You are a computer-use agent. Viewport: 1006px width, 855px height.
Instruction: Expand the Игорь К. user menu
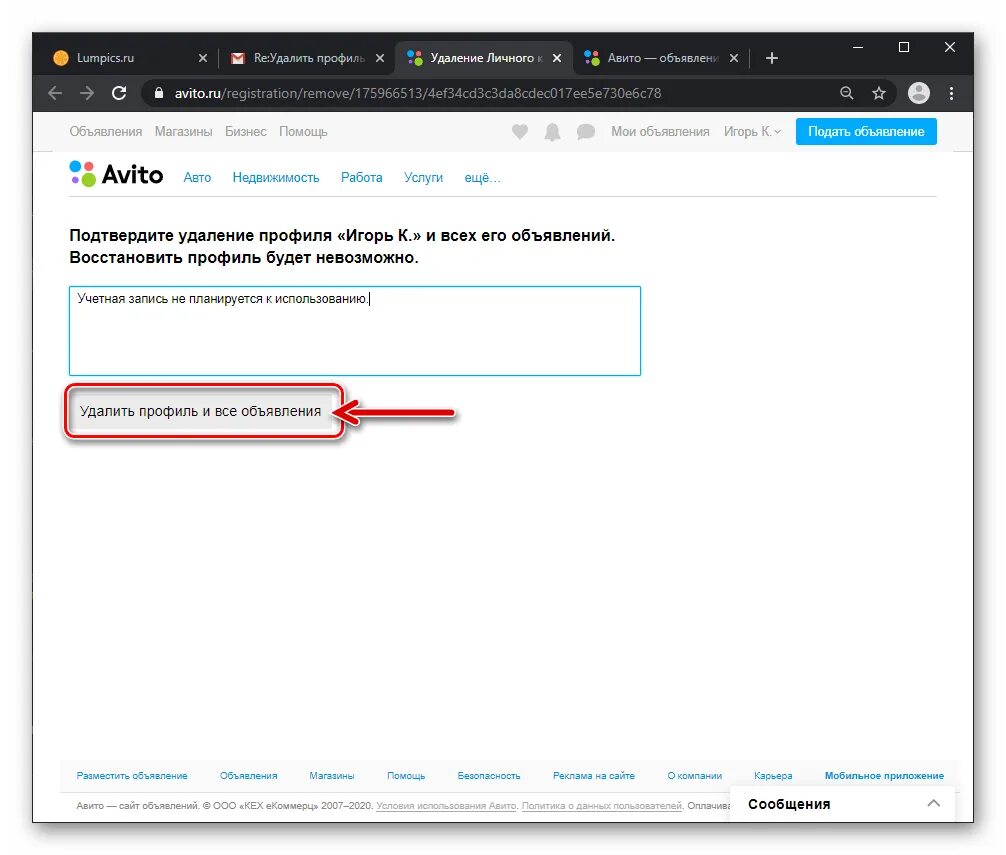753,131
